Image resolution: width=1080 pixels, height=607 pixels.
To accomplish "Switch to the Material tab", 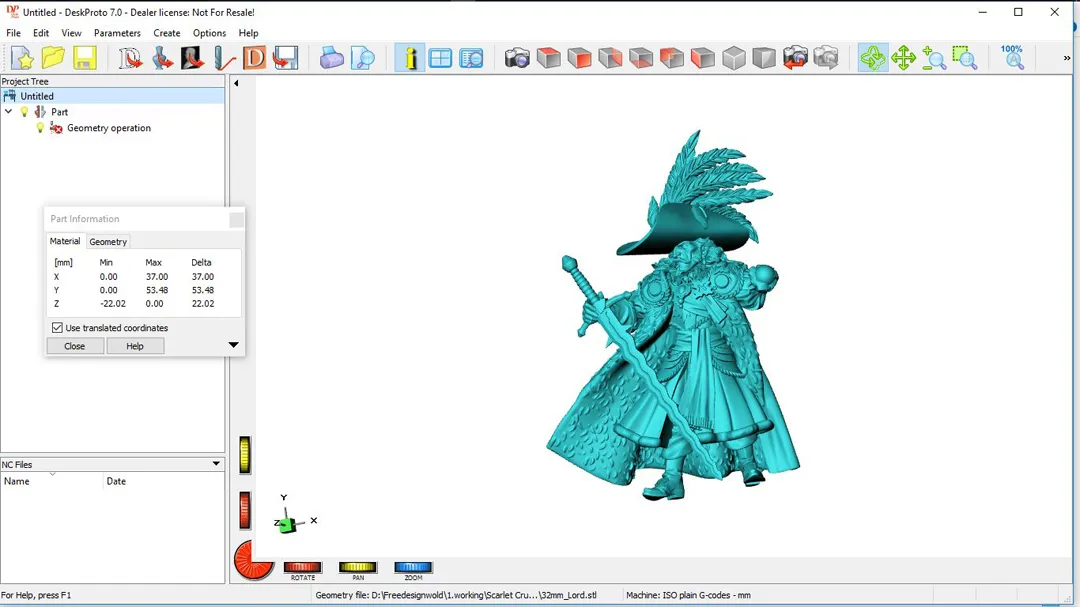I will pos(65,241).
